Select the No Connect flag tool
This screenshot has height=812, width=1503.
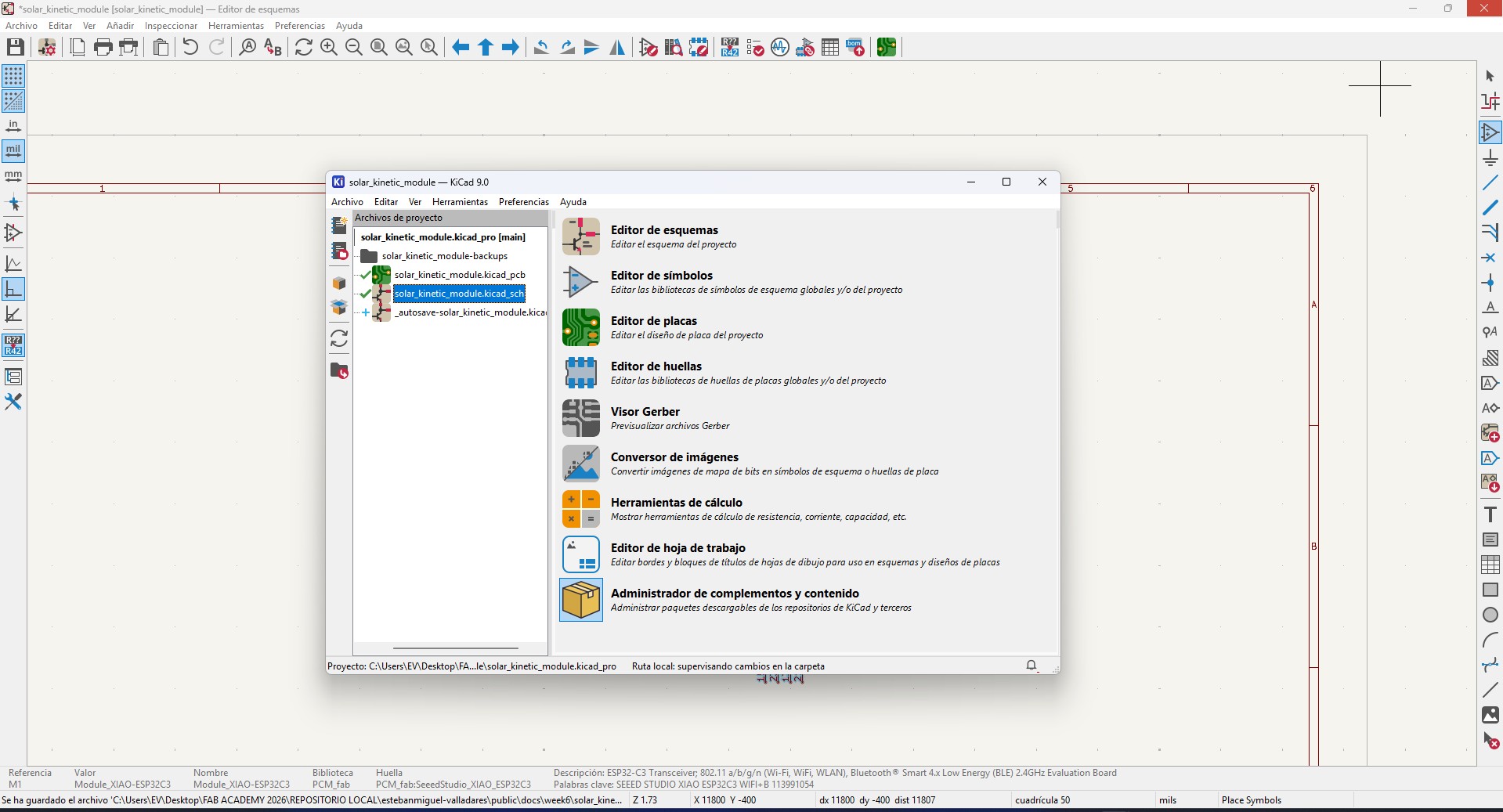pyautogui.click(x=1490, y=258)
